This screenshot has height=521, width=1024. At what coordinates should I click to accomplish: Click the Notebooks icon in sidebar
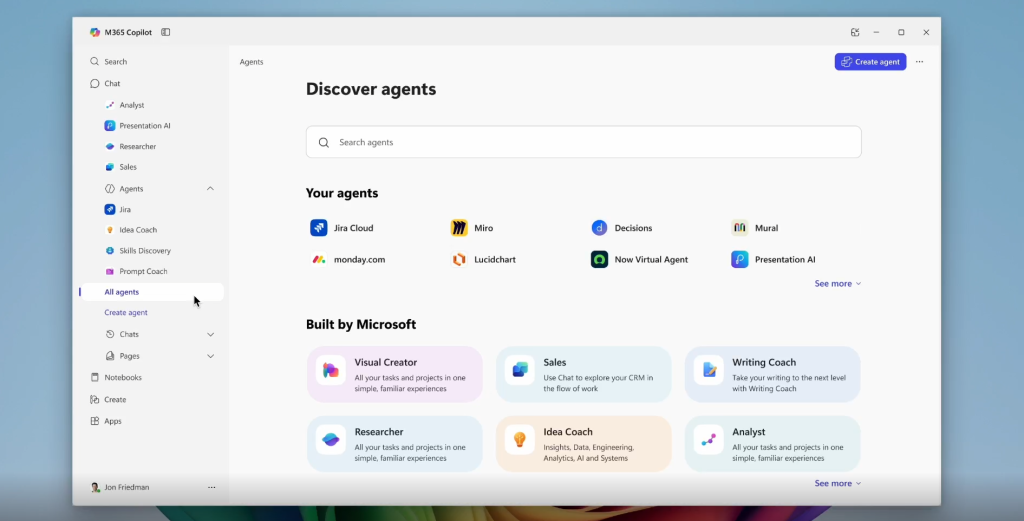95,377
